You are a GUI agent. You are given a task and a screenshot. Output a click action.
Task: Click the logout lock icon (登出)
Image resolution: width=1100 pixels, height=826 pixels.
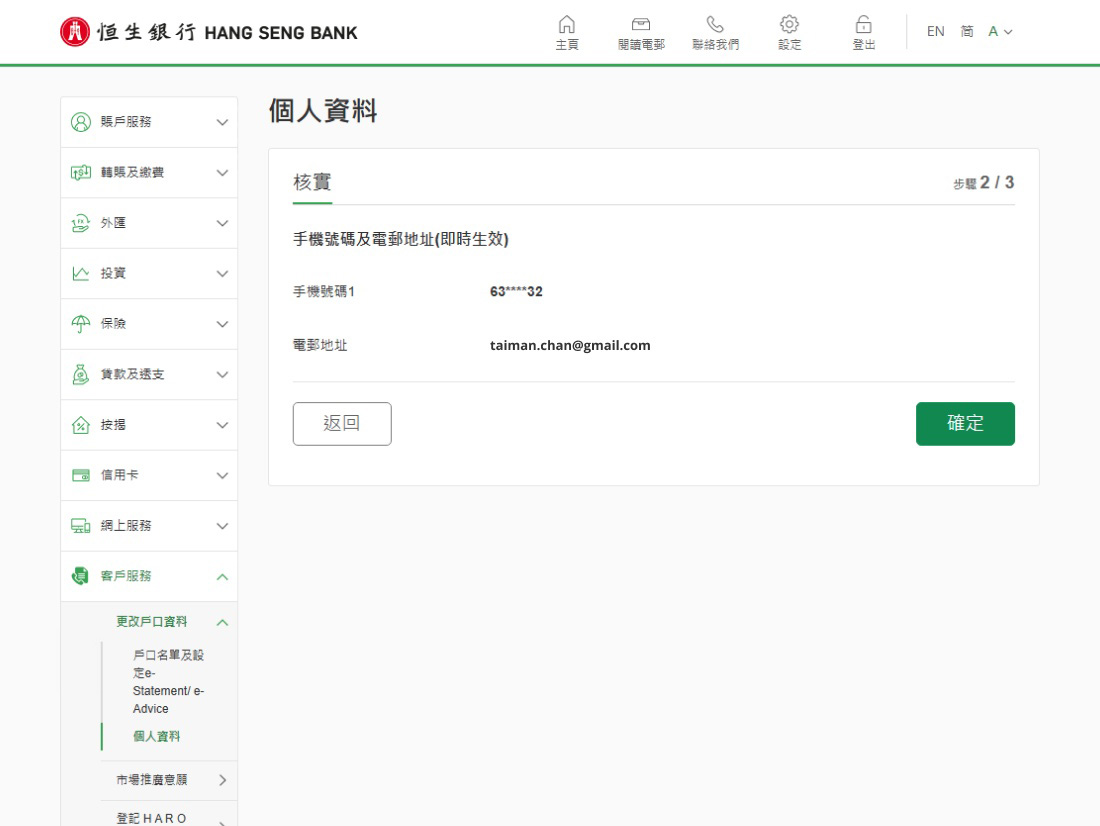click(x=862, y=25)
